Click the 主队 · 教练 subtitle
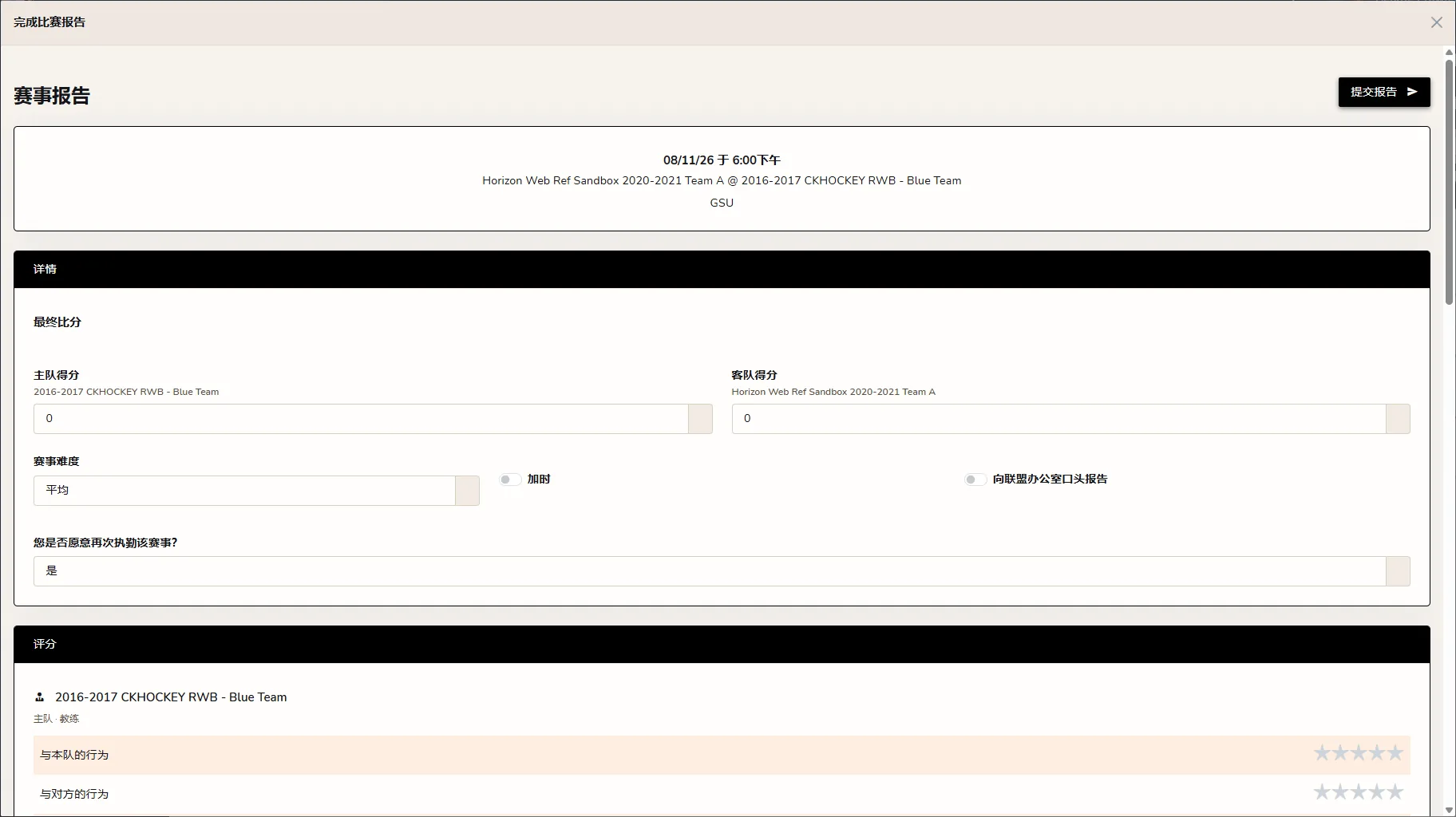Screen dimensions: 1456x817 pos(57,719)
